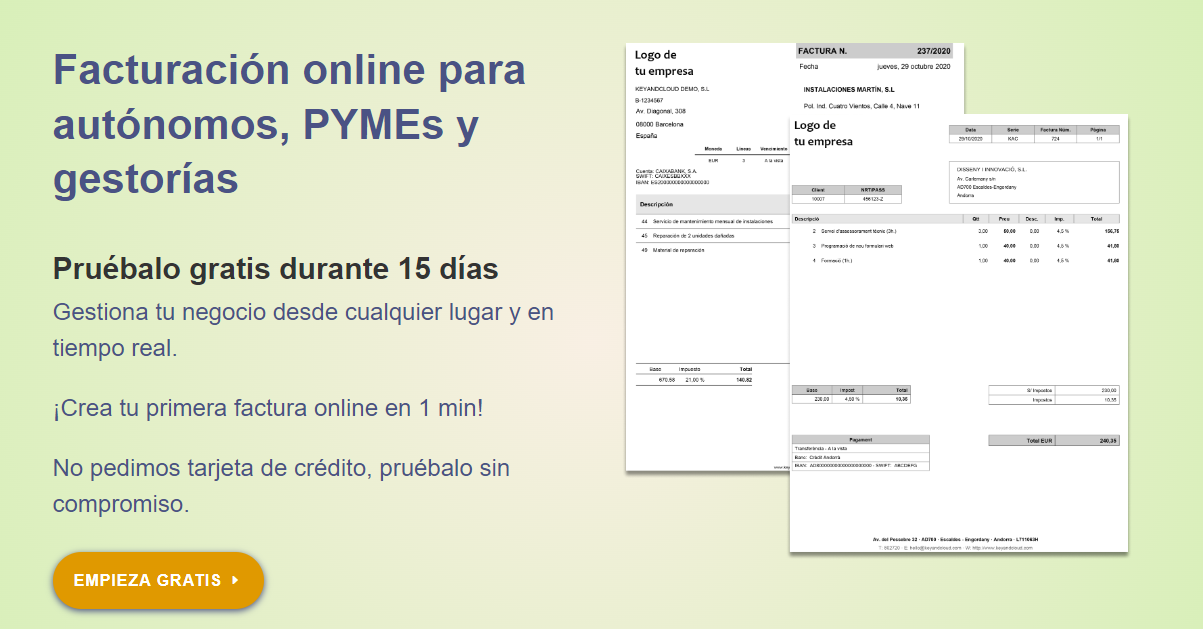
Task: Click the Pagament section of the invoice
Action: click(x=860, y=450)
